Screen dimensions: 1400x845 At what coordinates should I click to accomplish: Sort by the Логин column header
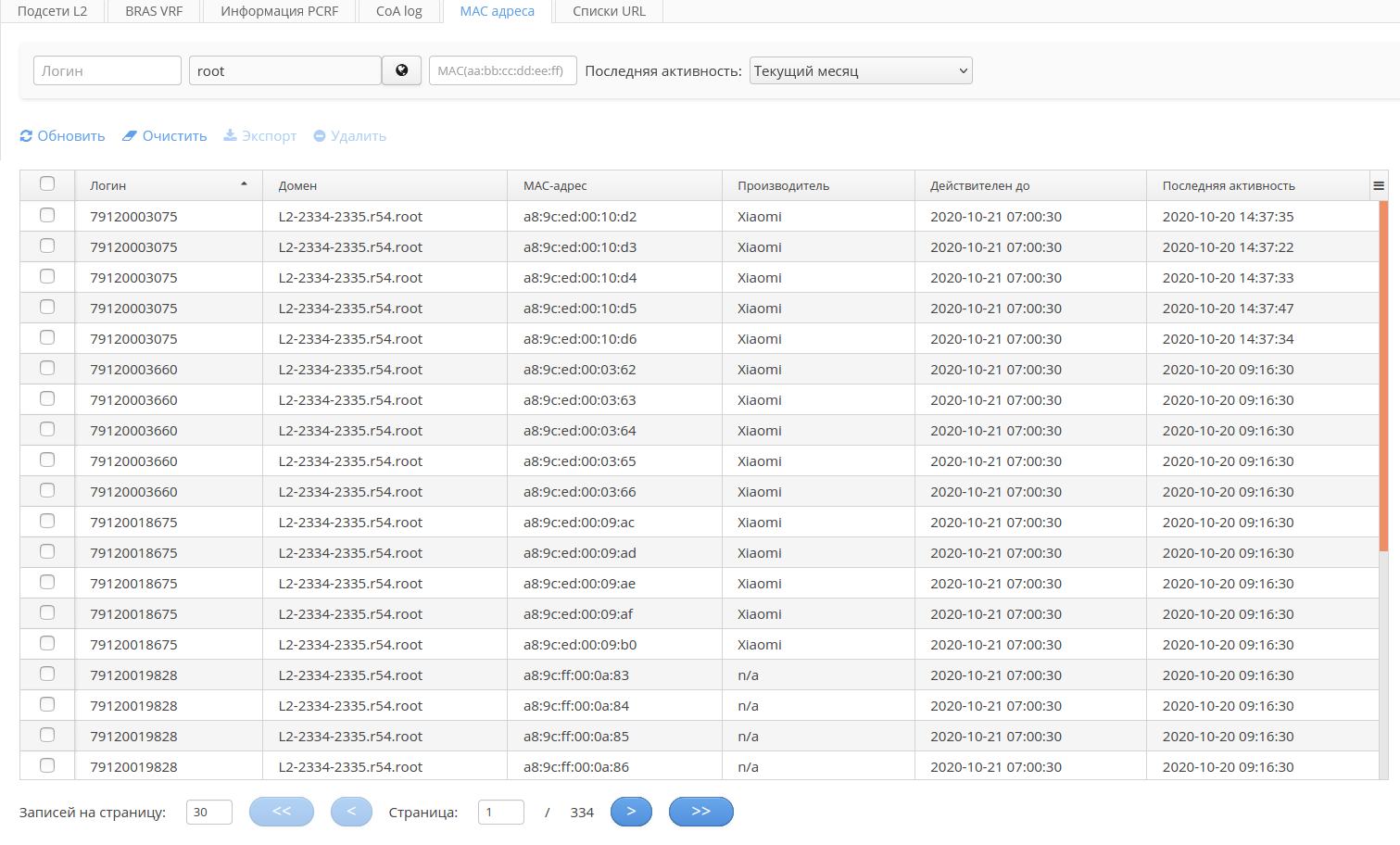108,185
